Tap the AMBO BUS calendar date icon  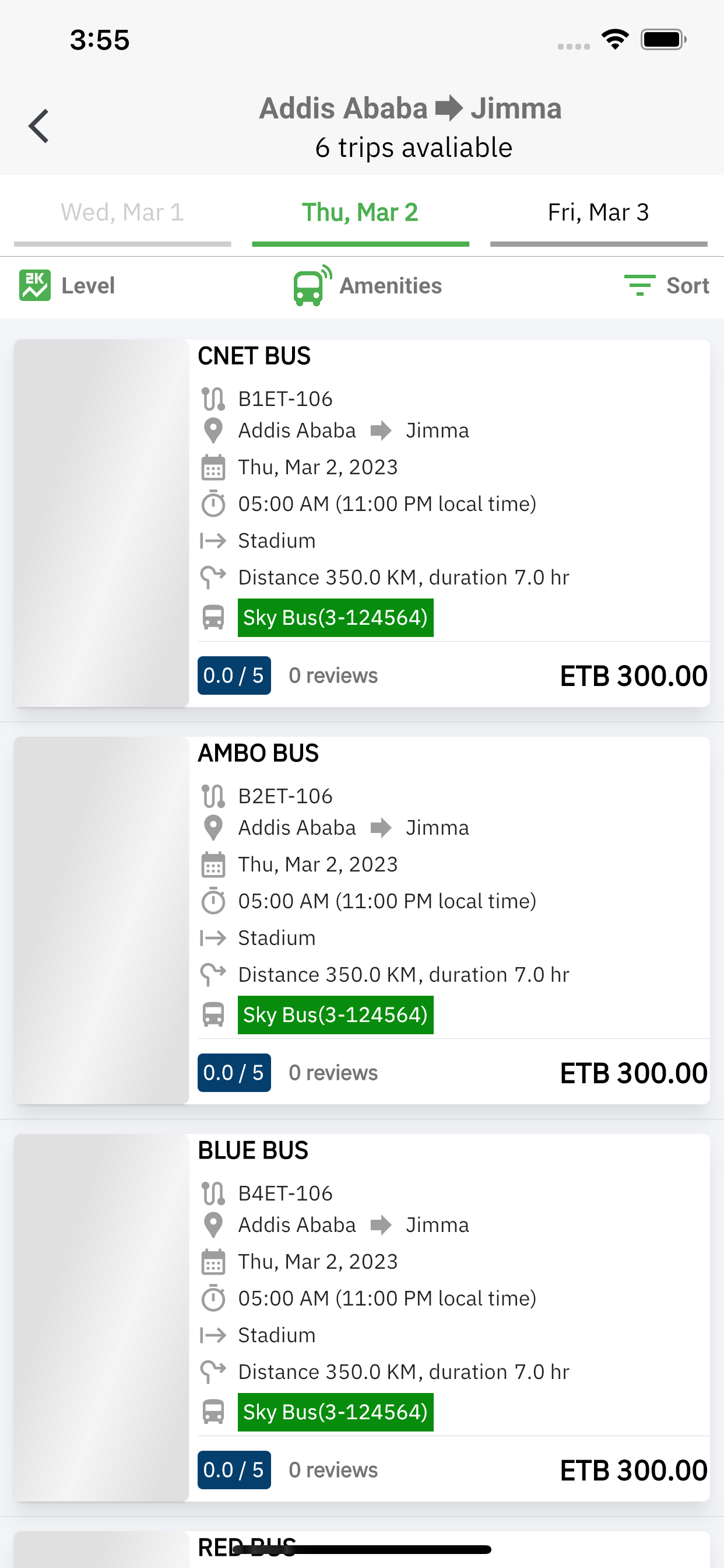click(213, 864)
